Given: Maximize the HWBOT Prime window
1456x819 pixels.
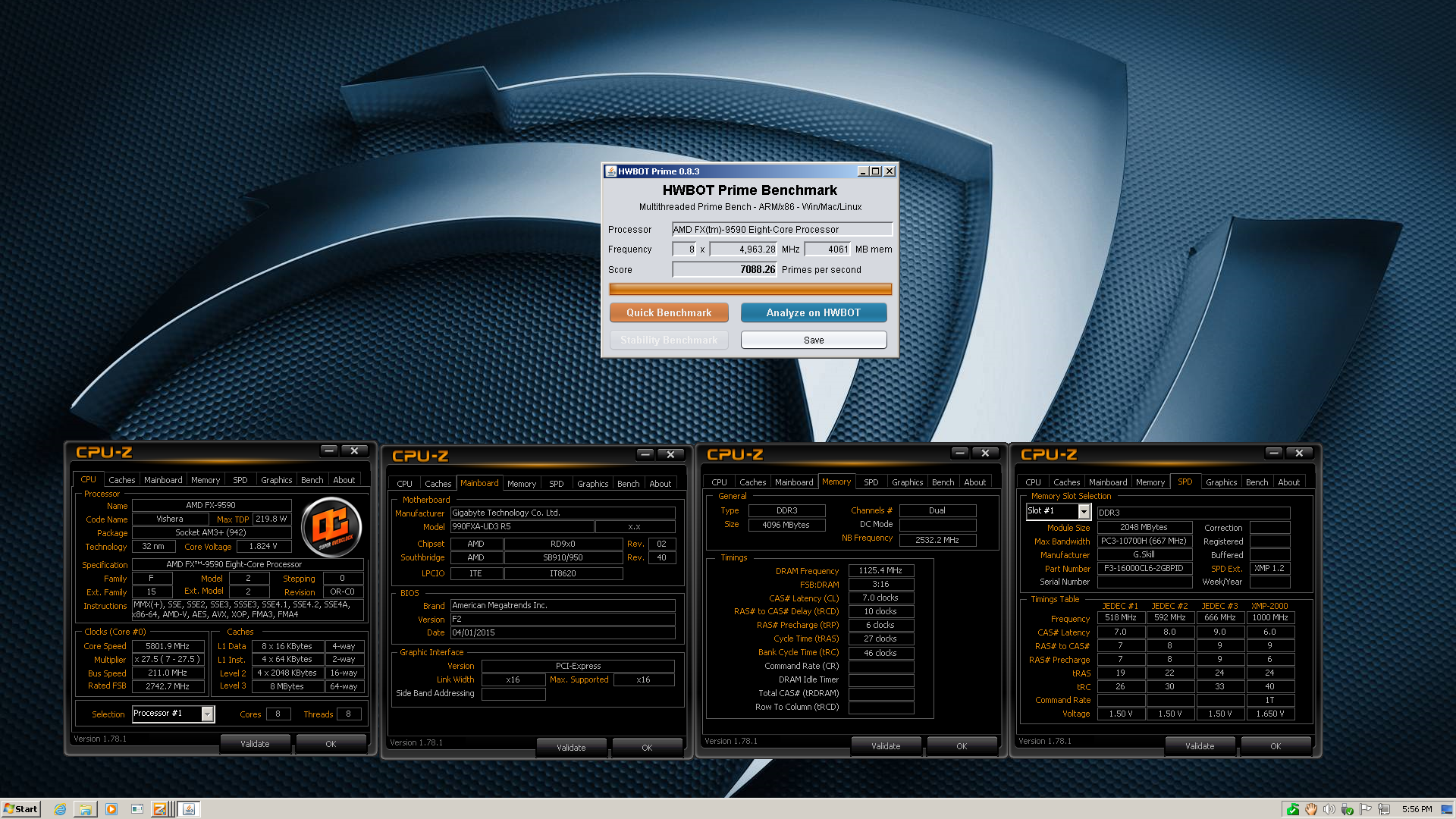Looking at the screenshot, I should (x=876, y=171).
